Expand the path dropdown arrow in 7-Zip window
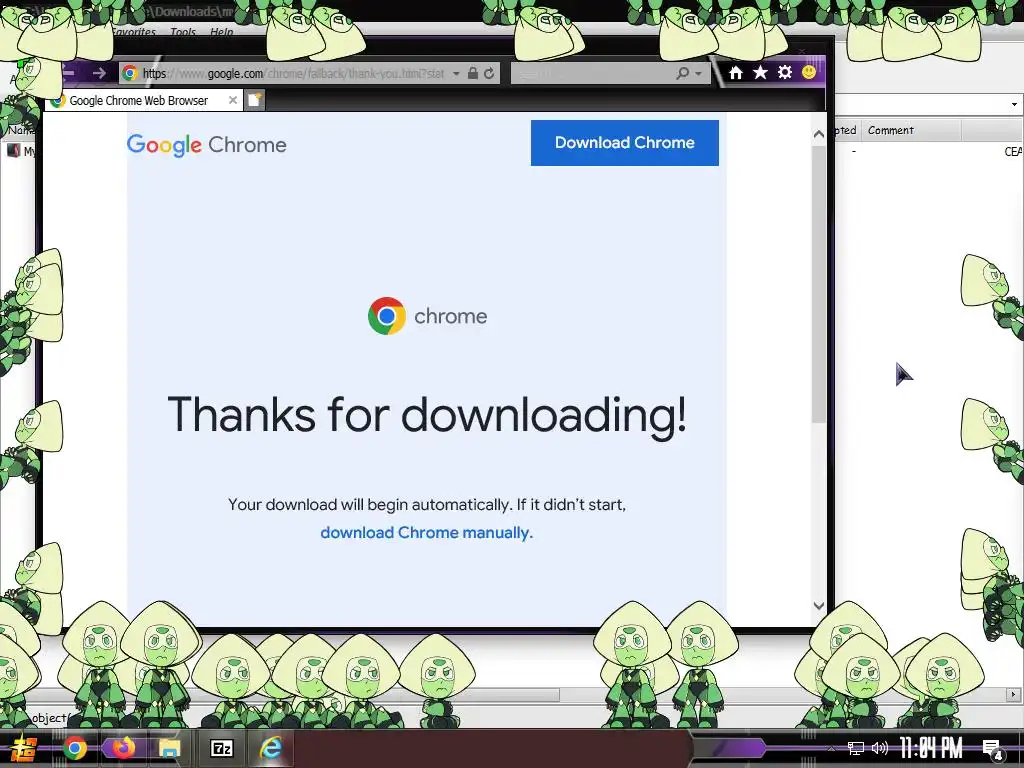Viewport: 1024px width, 768px height. [x=1014, y=104]
